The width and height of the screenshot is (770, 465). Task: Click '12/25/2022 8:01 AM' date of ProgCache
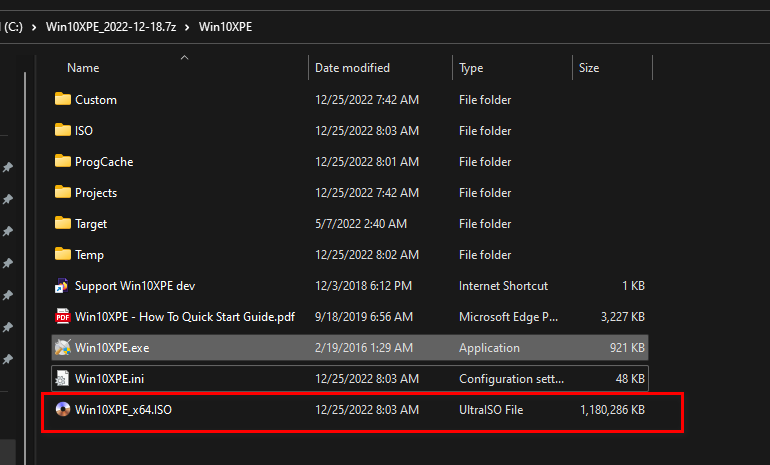coord(367,162)
